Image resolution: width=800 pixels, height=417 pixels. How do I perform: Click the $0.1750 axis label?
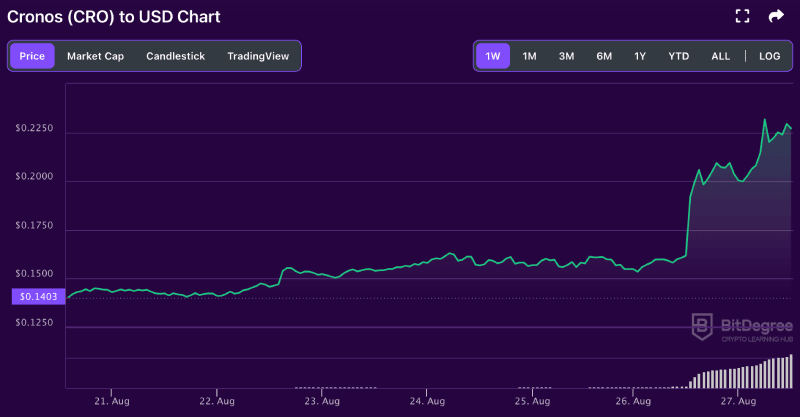(34, 226)
